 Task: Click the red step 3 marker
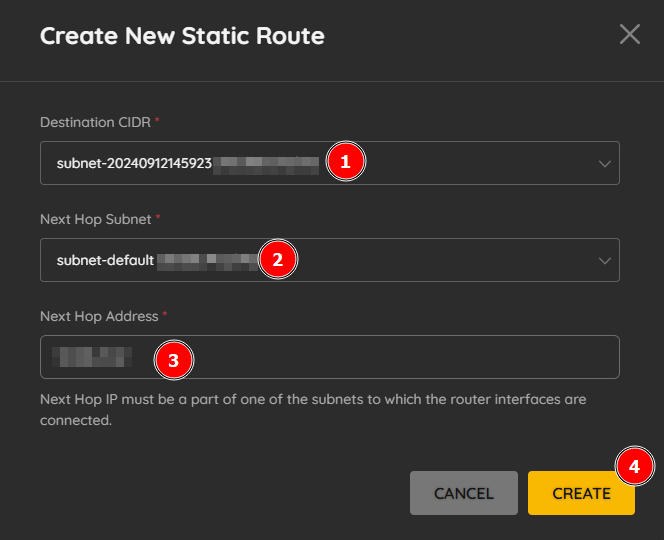pos(174,360)
